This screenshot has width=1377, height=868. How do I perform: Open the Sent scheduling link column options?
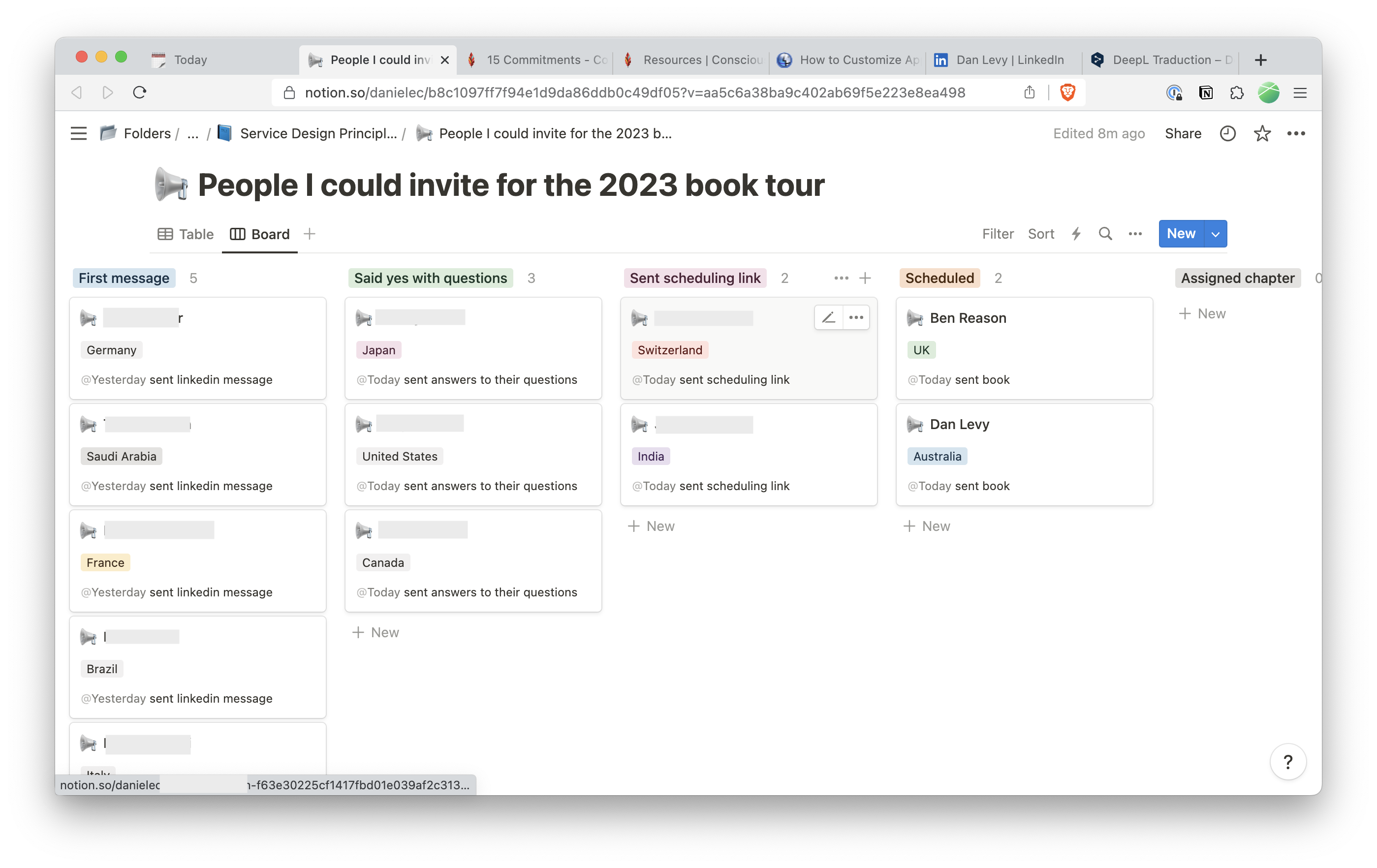coord(841,278)
